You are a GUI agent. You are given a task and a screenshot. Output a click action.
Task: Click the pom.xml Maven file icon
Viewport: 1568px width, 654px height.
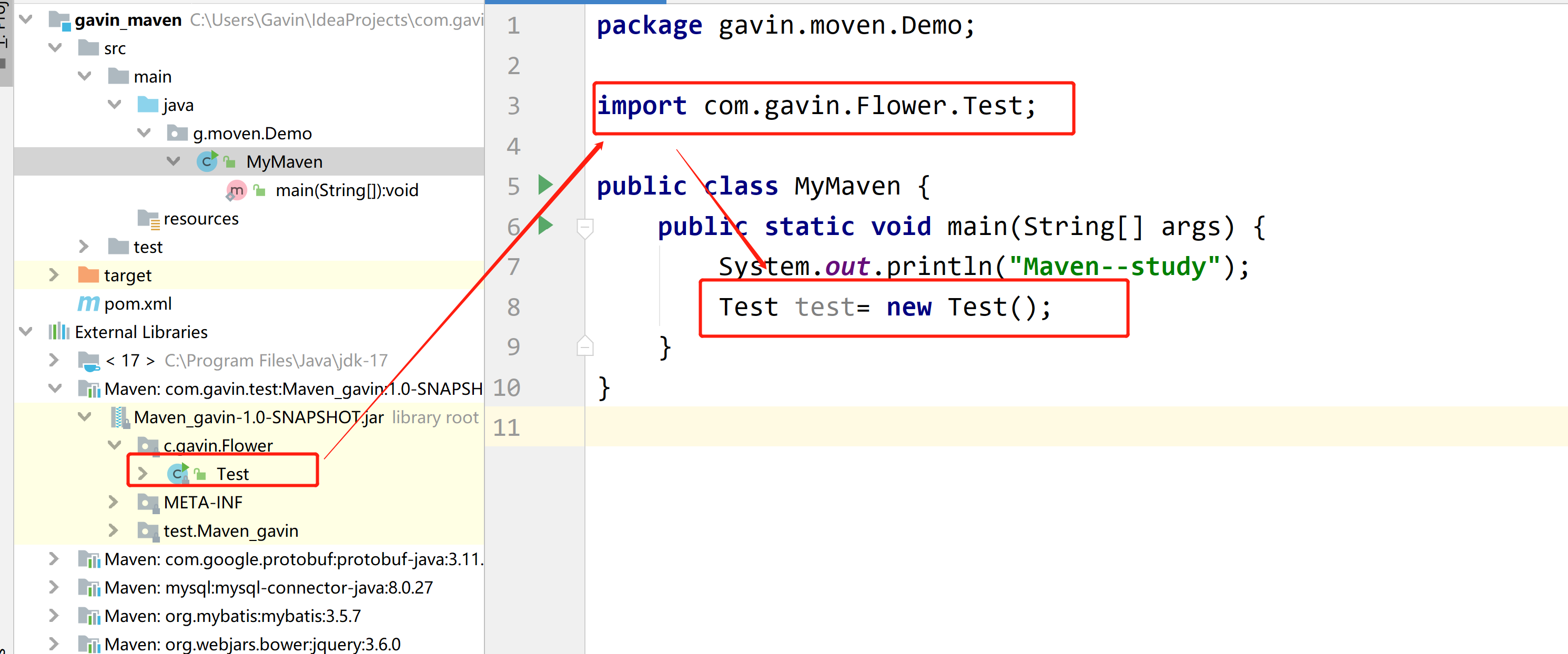[88, 303]
